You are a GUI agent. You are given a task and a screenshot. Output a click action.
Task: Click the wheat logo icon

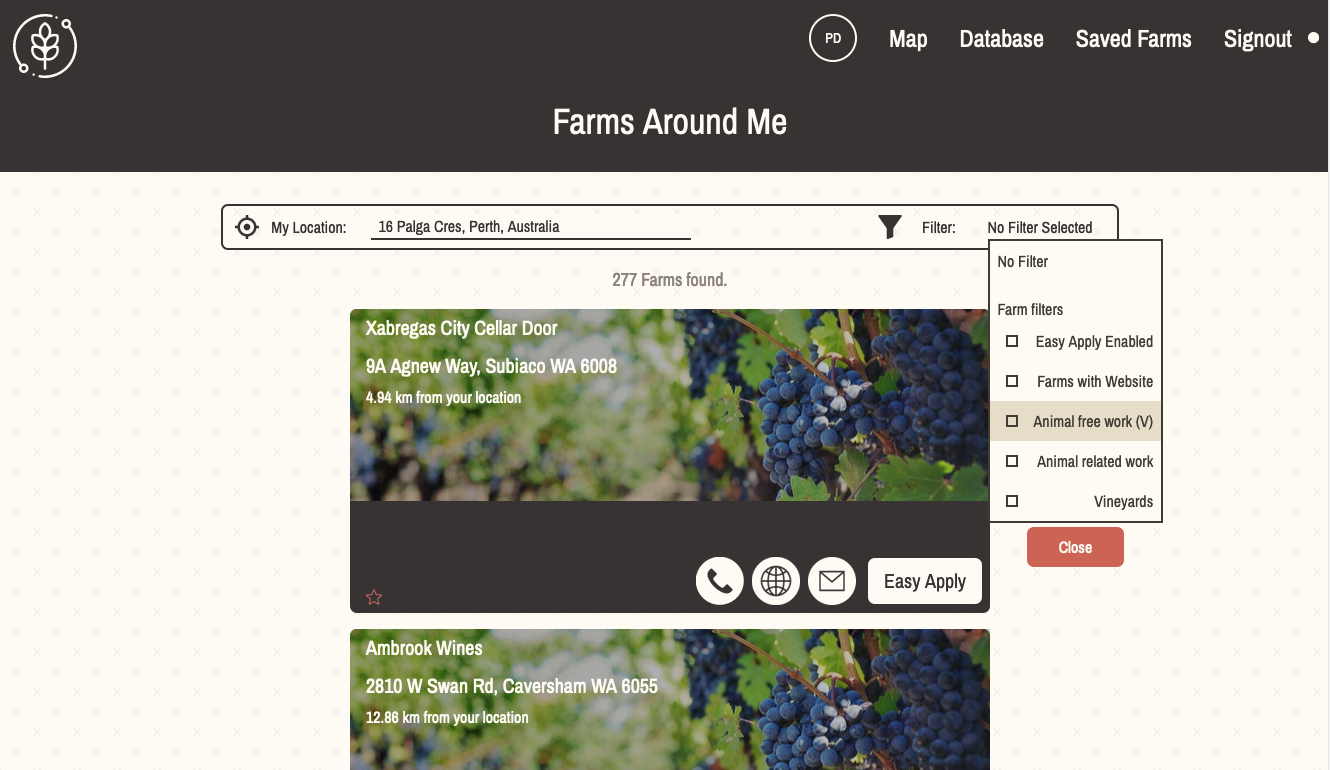(45, 45)
